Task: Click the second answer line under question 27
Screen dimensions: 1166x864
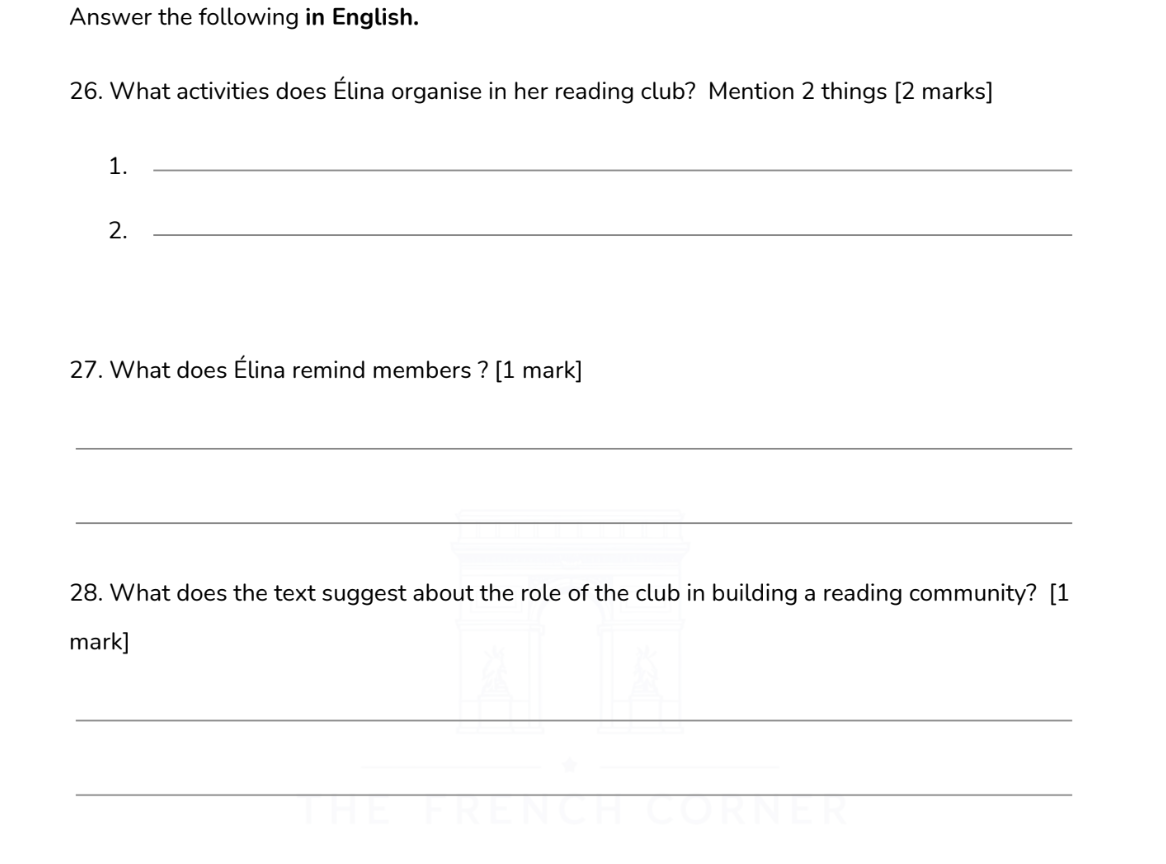Action: click(x=573, y=522)
